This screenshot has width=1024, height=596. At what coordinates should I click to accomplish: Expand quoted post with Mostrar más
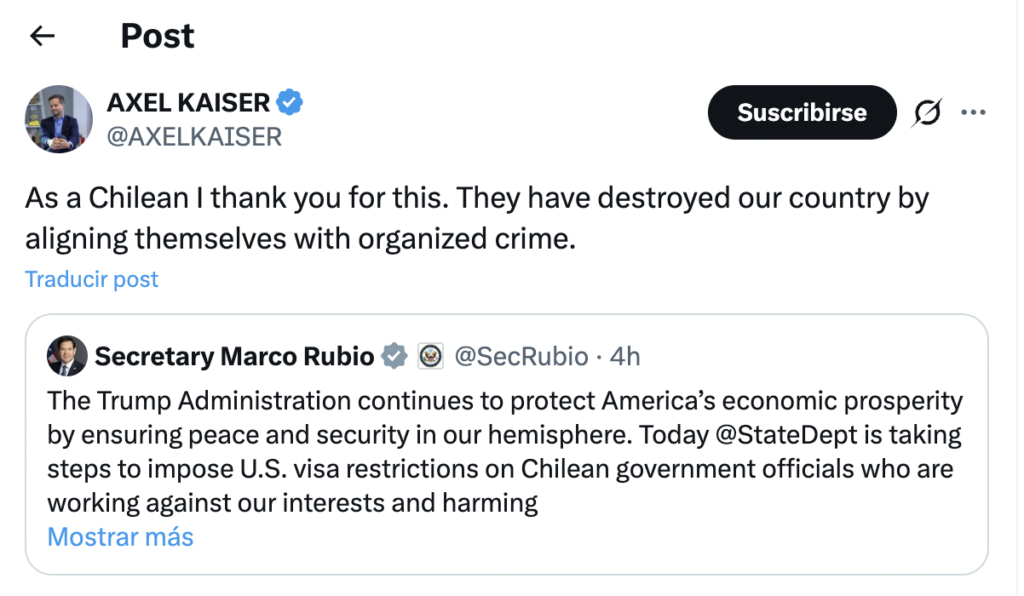tap(120, 537)
